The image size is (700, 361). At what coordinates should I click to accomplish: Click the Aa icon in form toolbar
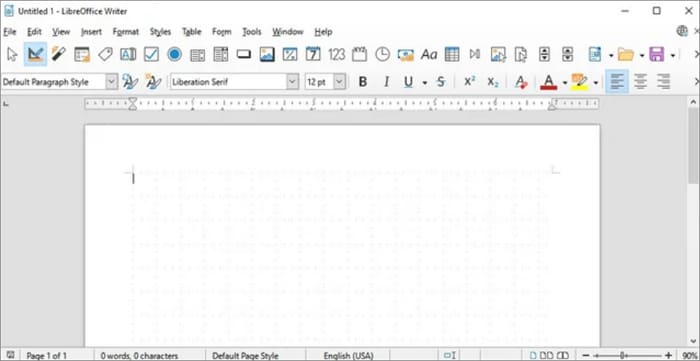click(x=429, y=54)
